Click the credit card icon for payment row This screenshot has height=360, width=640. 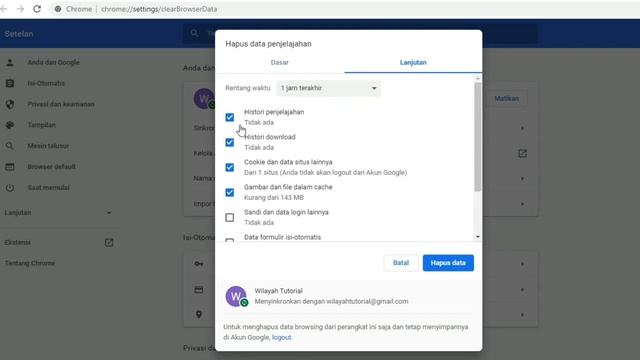click(x=199, y=290)
